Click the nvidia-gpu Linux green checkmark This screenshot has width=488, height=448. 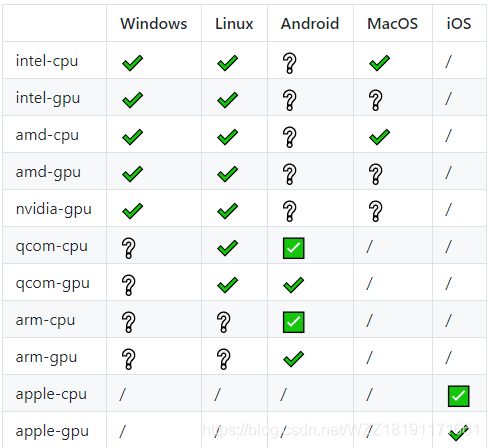(227, 211)
